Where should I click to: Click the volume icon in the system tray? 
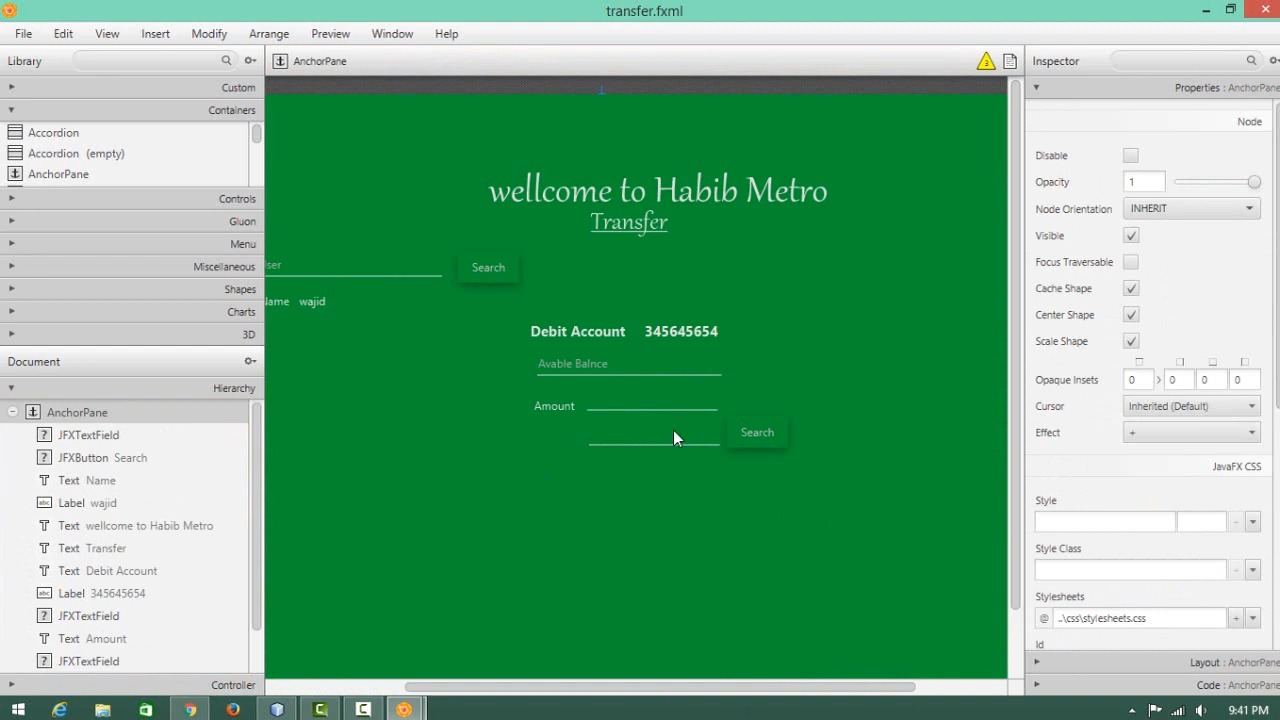tap(1200, 710)
